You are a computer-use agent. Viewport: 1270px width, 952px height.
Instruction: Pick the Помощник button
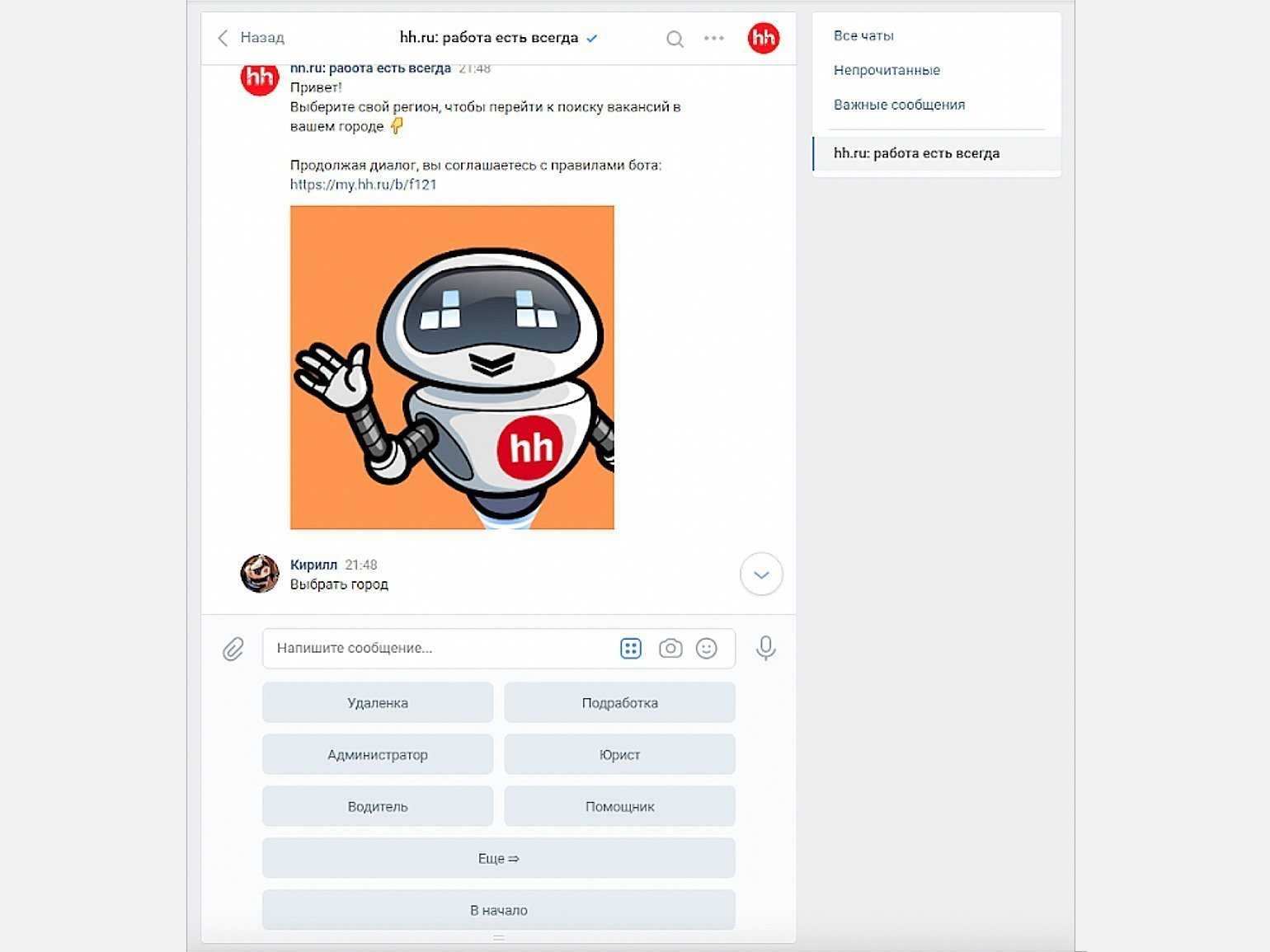(x=619, y=807)
